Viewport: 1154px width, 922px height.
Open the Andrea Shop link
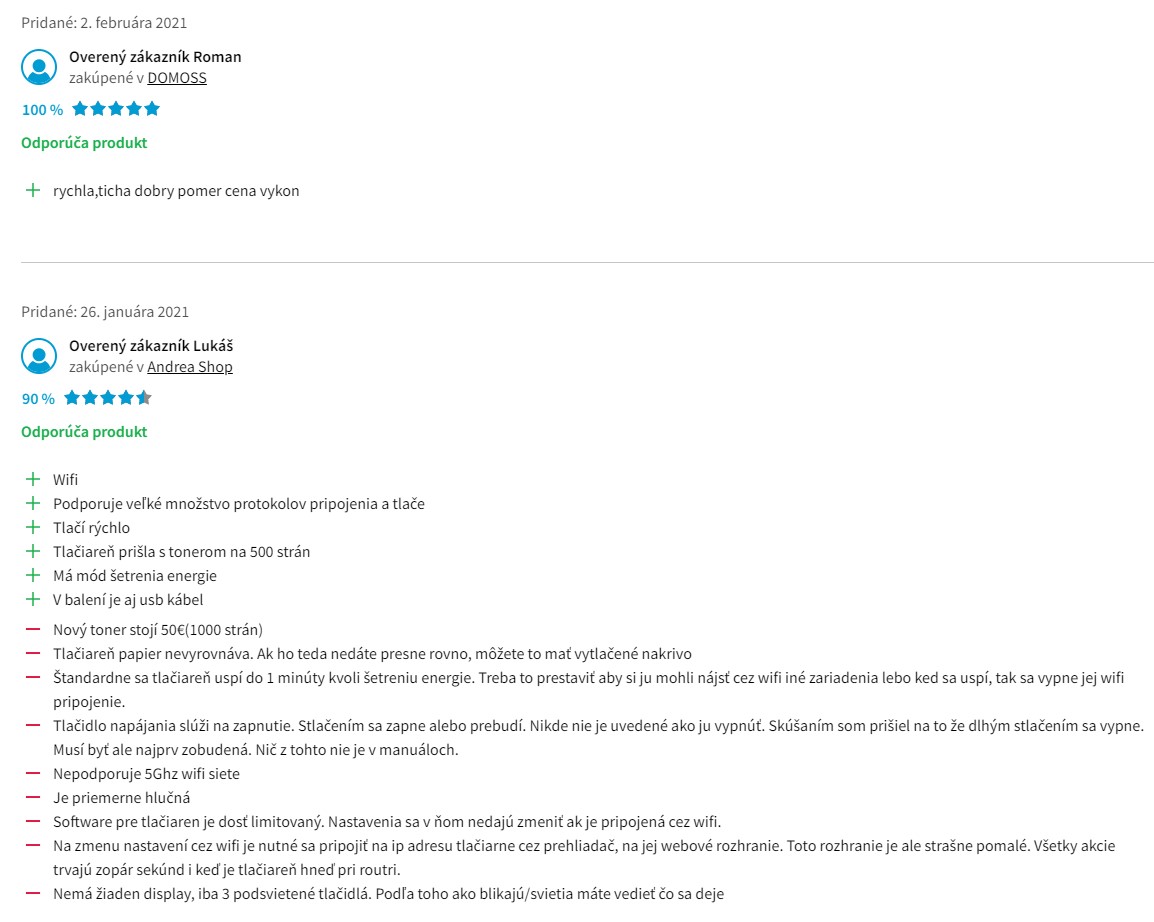click(190, 367)
